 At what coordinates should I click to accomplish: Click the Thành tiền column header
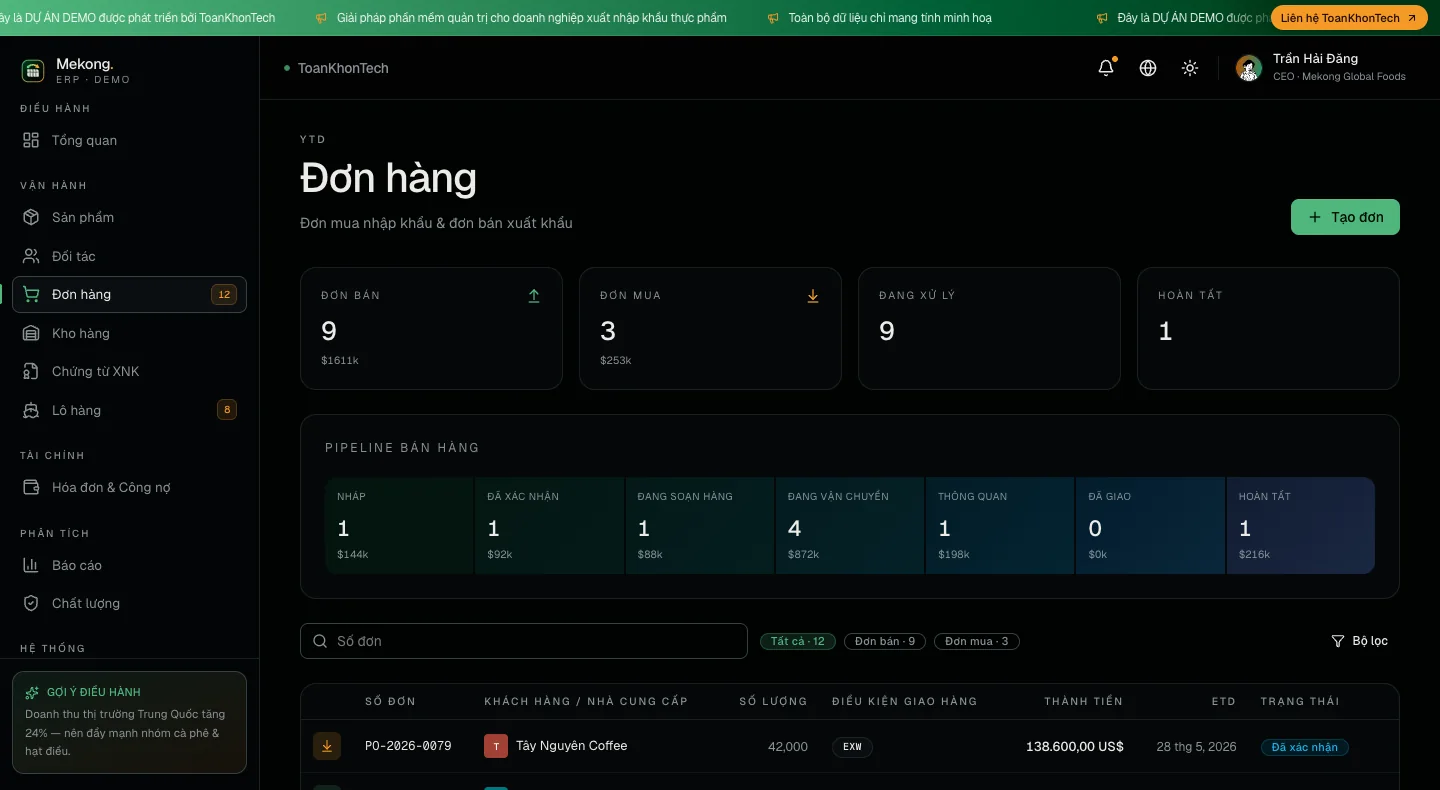point(1084,701)
